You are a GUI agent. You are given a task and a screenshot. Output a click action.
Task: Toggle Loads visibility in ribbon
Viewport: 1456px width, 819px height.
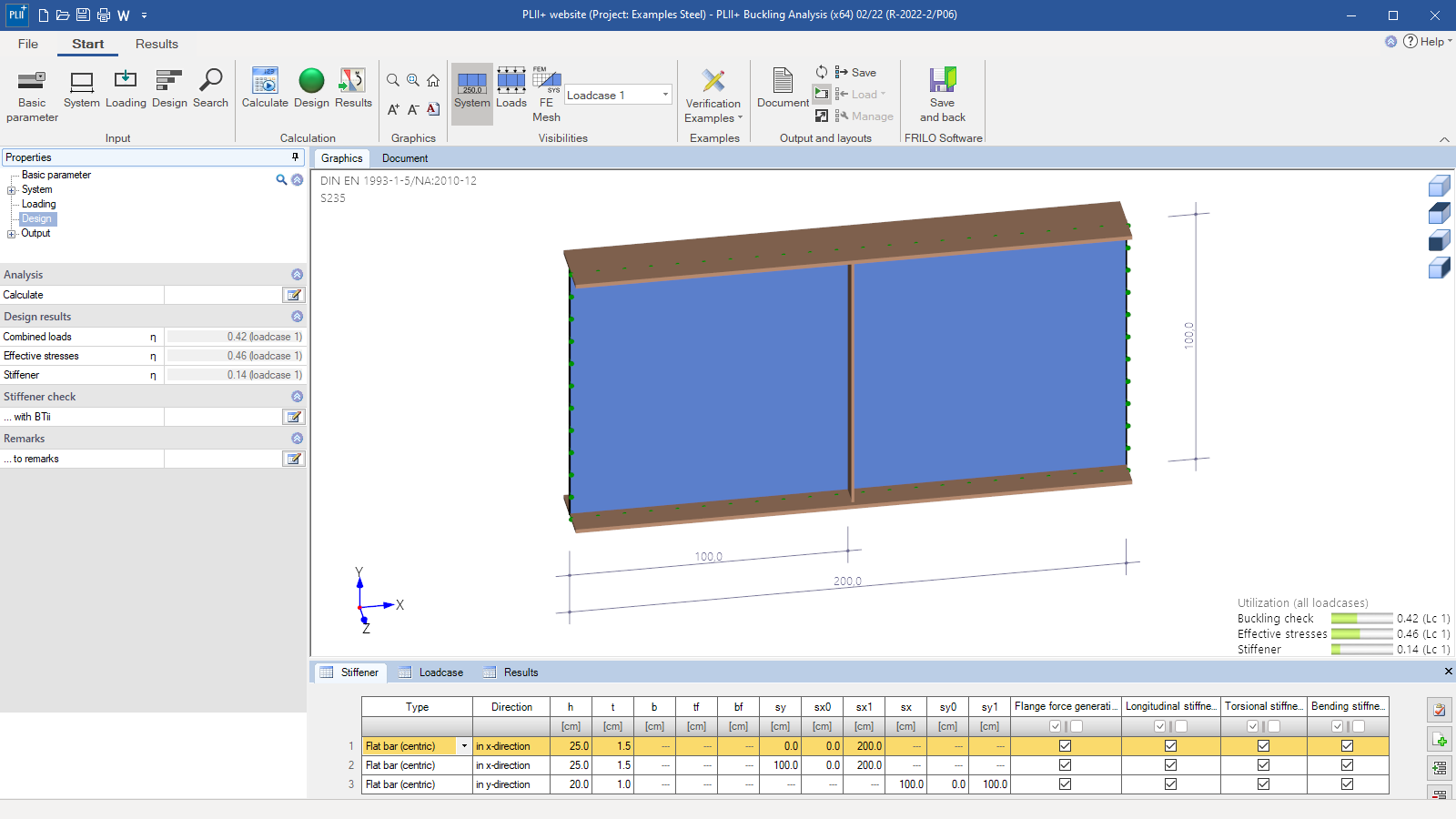[x=511, y=88]
